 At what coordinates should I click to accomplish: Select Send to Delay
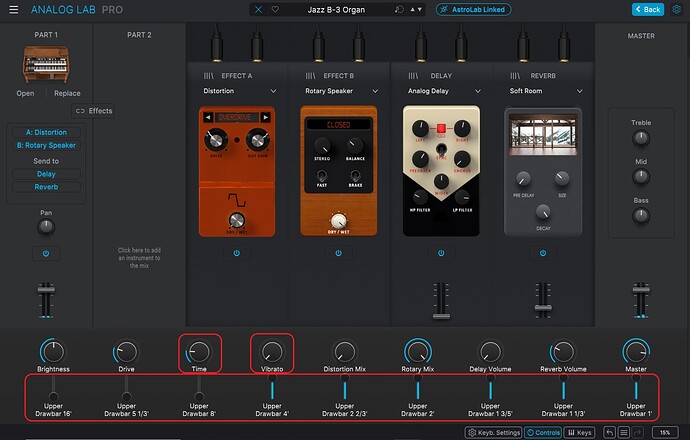tap(46, 174)
